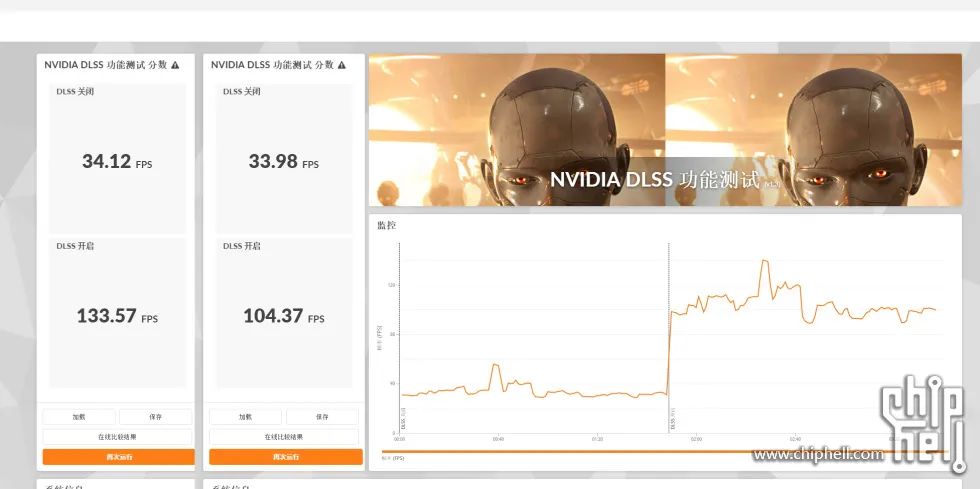Click the title above the 33.98 FPS panel

[272, 64]
